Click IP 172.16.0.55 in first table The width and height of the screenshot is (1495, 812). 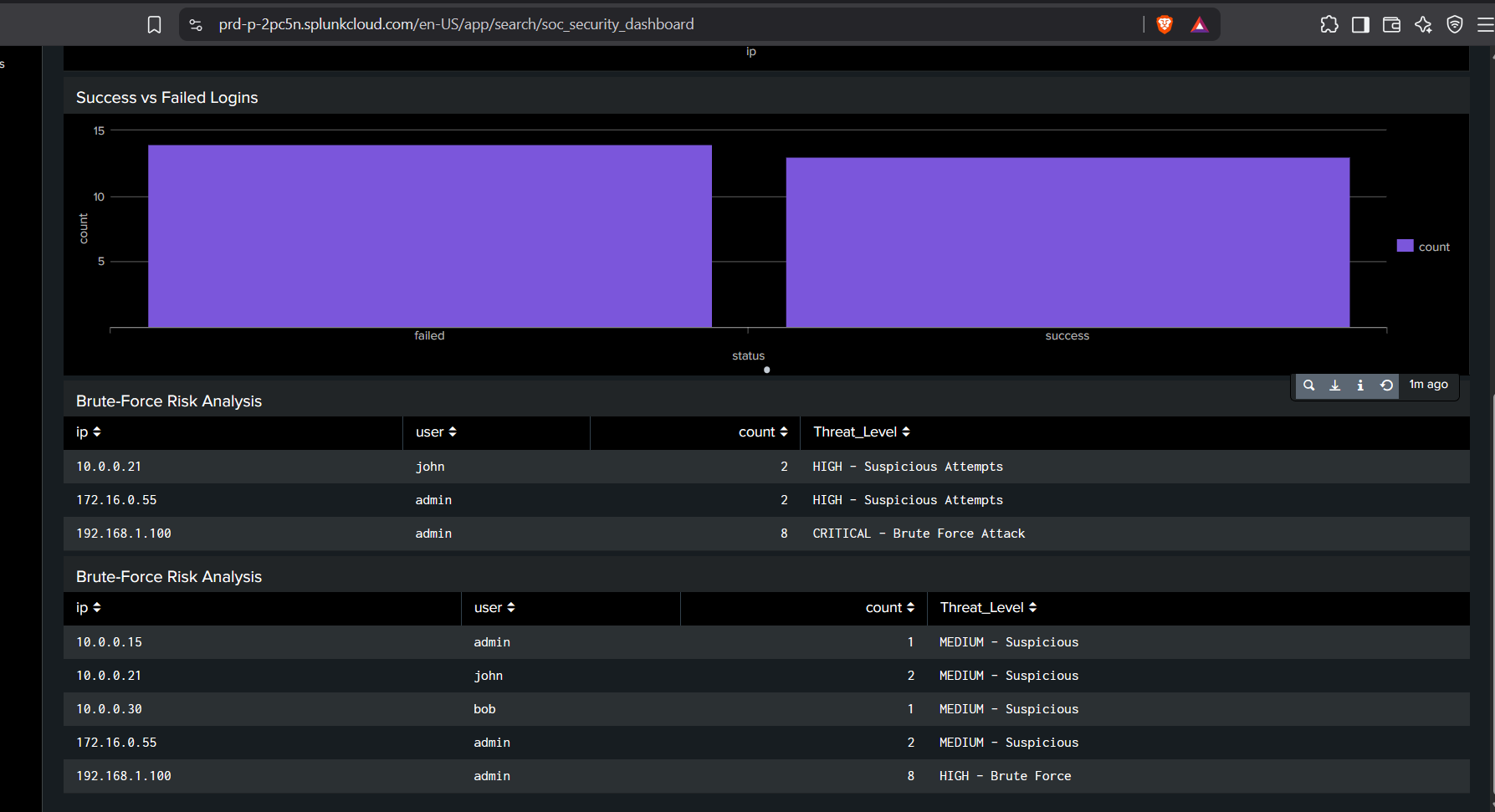point(116,500)
